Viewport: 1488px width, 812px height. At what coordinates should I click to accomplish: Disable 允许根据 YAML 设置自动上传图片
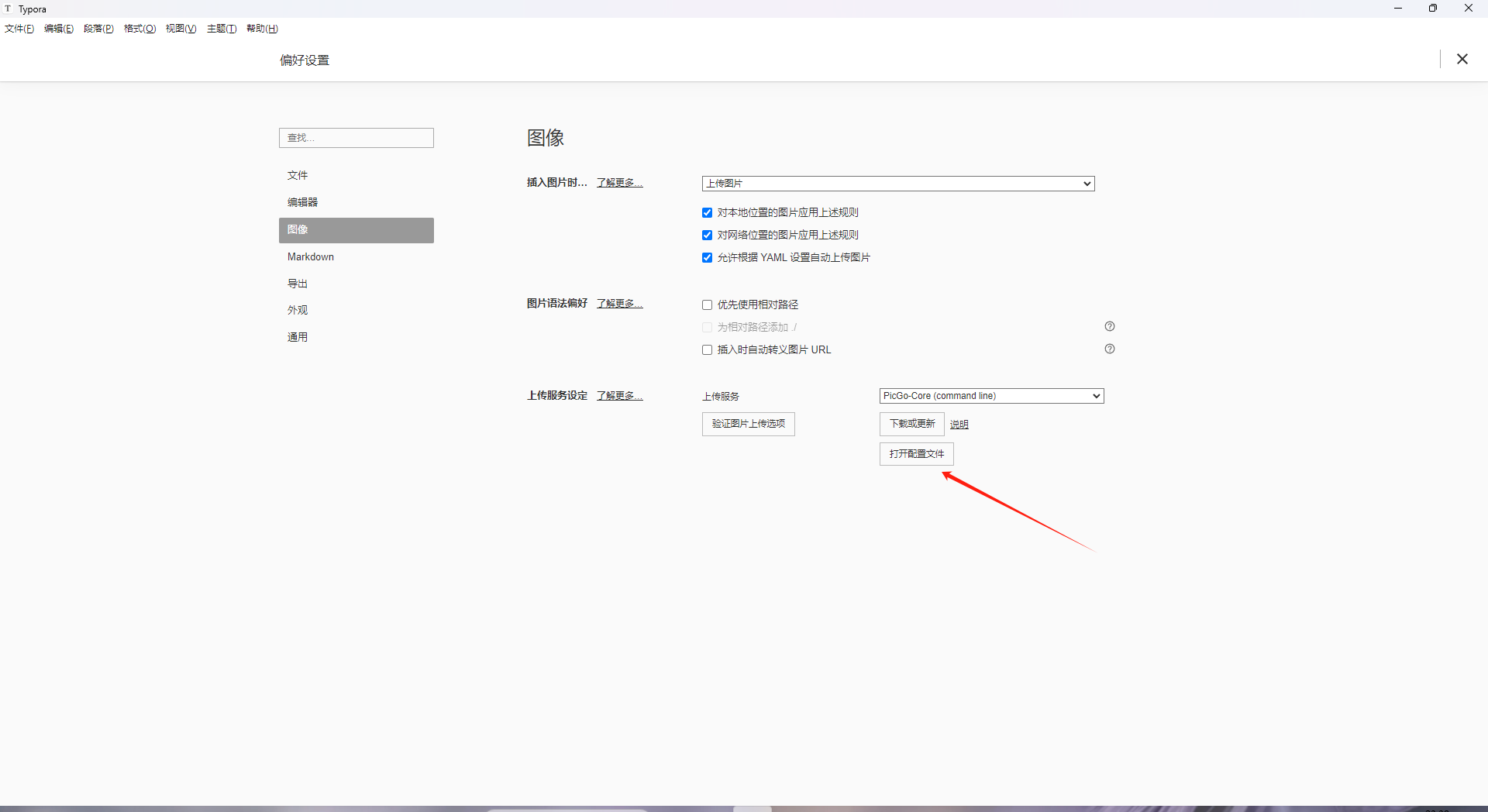click(x=707, y=258)
